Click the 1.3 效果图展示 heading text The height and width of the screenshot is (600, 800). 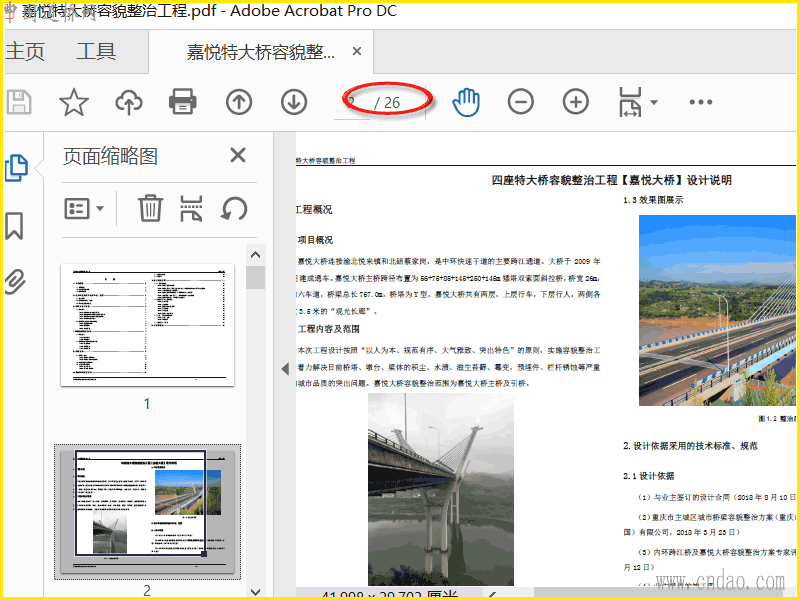653,200
